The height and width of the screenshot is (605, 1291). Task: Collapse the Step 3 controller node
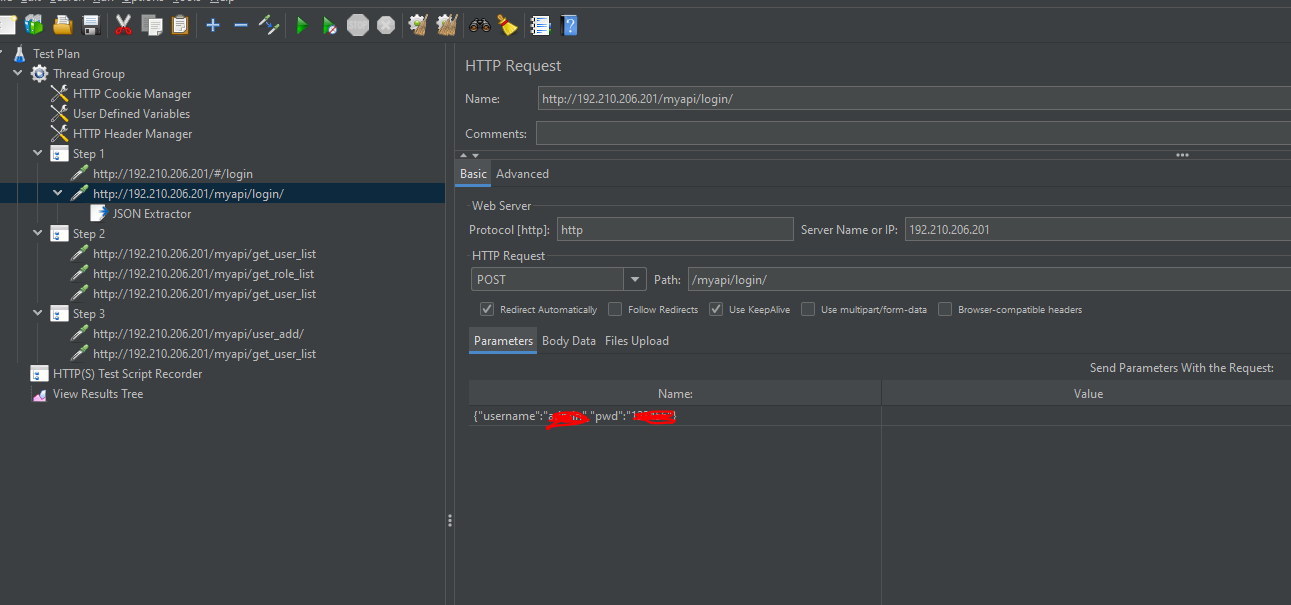point(38,314)
